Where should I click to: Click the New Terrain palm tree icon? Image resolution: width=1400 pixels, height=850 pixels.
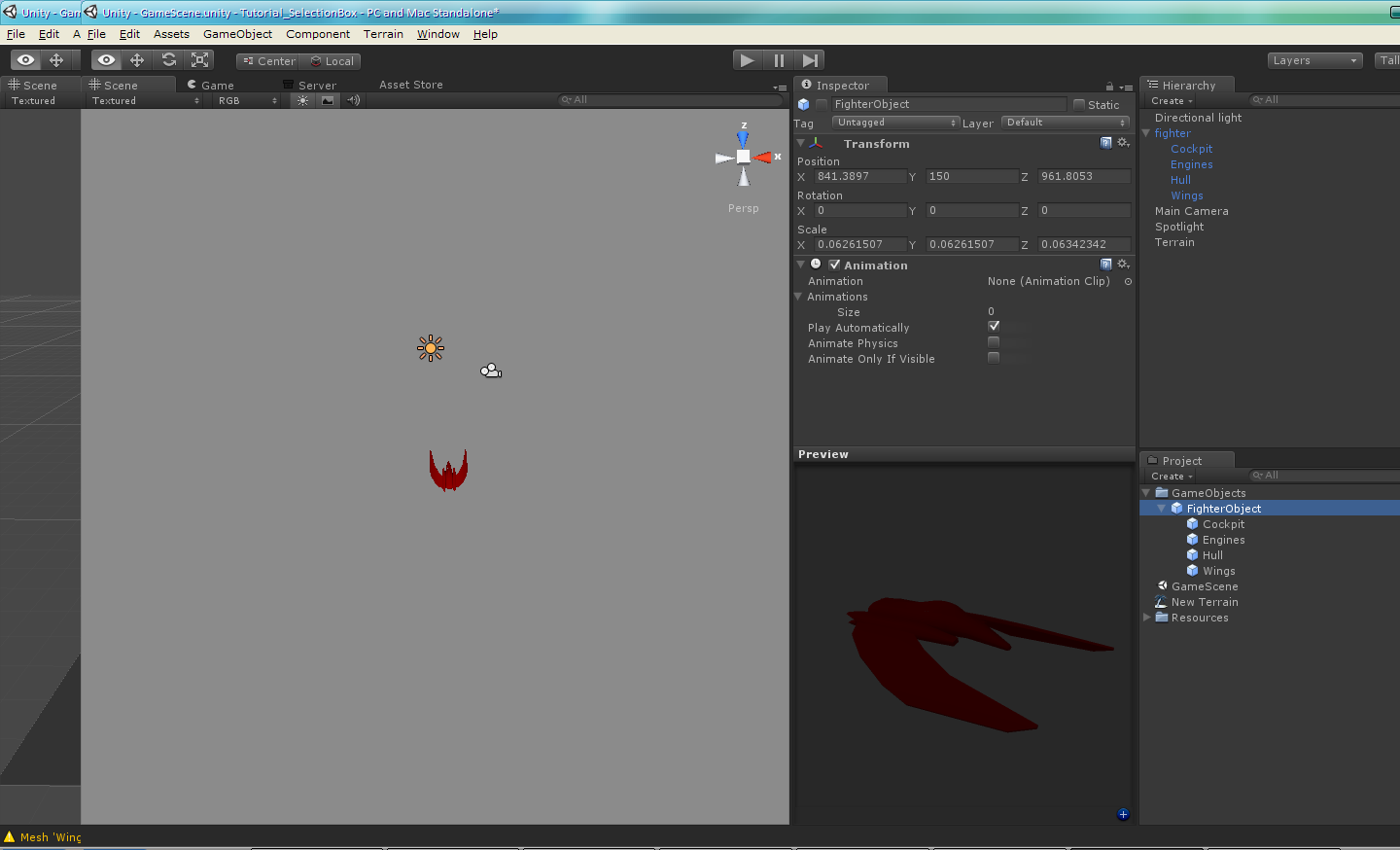pos(1161,602)
